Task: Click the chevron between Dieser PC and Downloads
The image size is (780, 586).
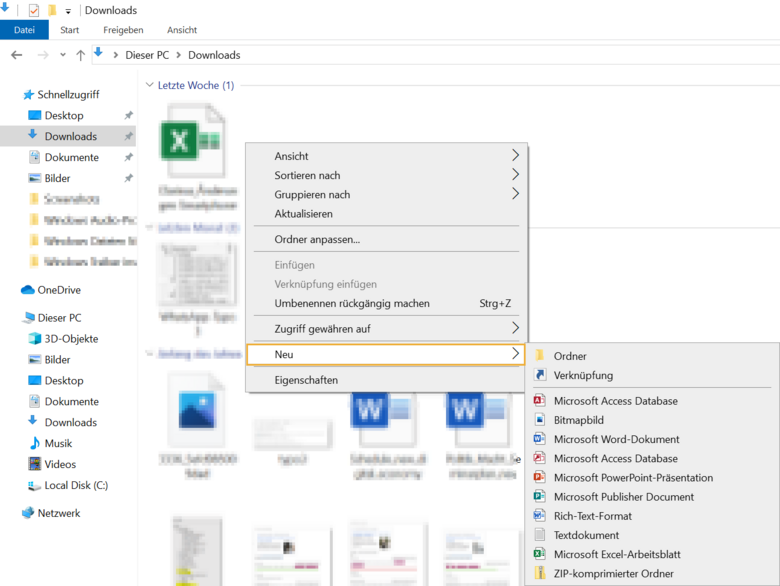Action: (178, 55)
